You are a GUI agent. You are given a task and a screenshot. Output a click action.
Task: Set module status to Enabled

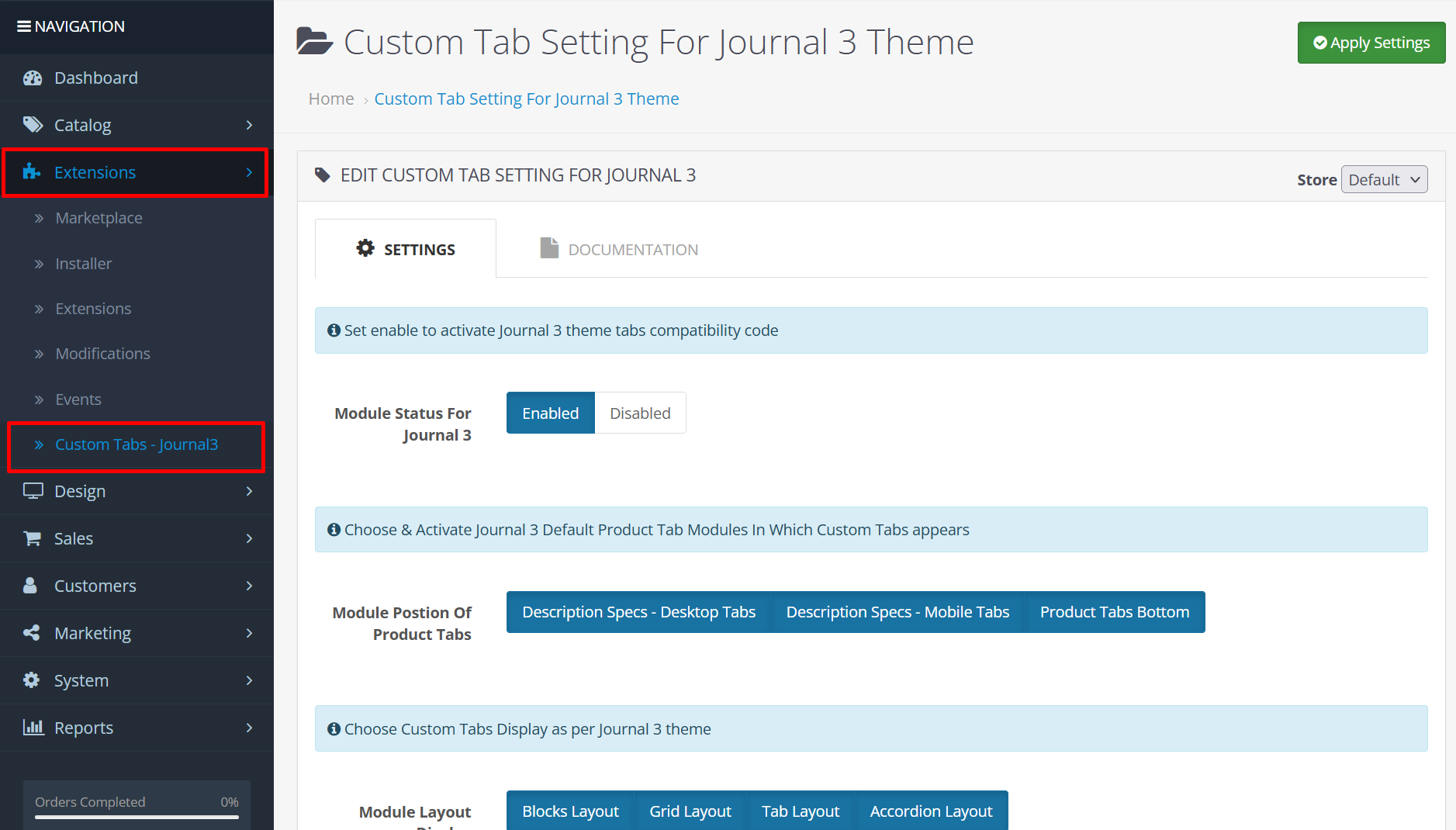pyautogui.click(x=551, y=413)
